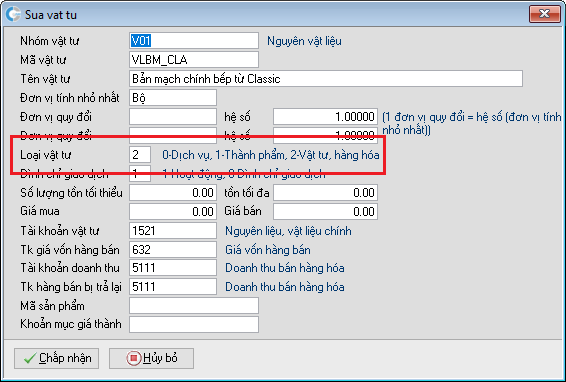Focus the Giá mua field
The image size is (566, 382).
(173, 211)
